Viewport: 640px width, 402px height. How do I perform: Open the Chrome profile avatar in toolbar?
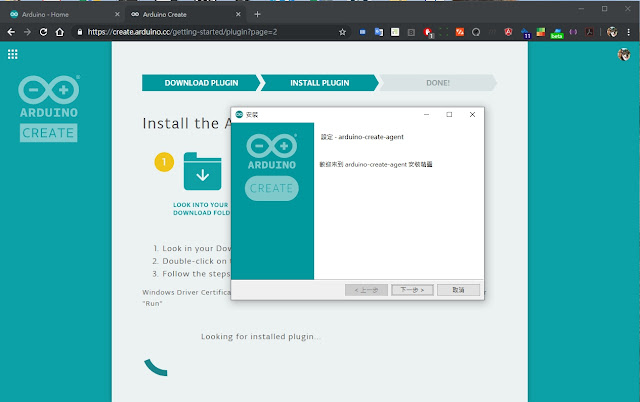[x=612, y=32]
